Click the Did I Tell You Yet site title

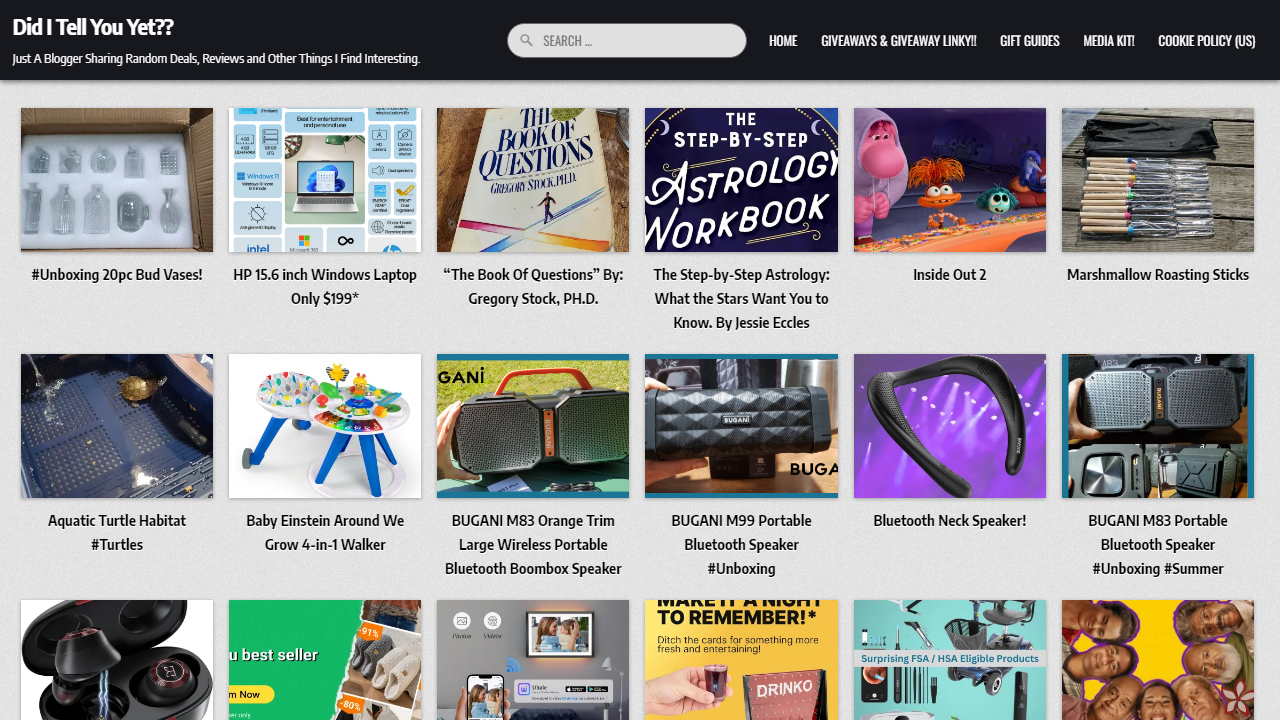pyautogui.click(x=93, y=27)
